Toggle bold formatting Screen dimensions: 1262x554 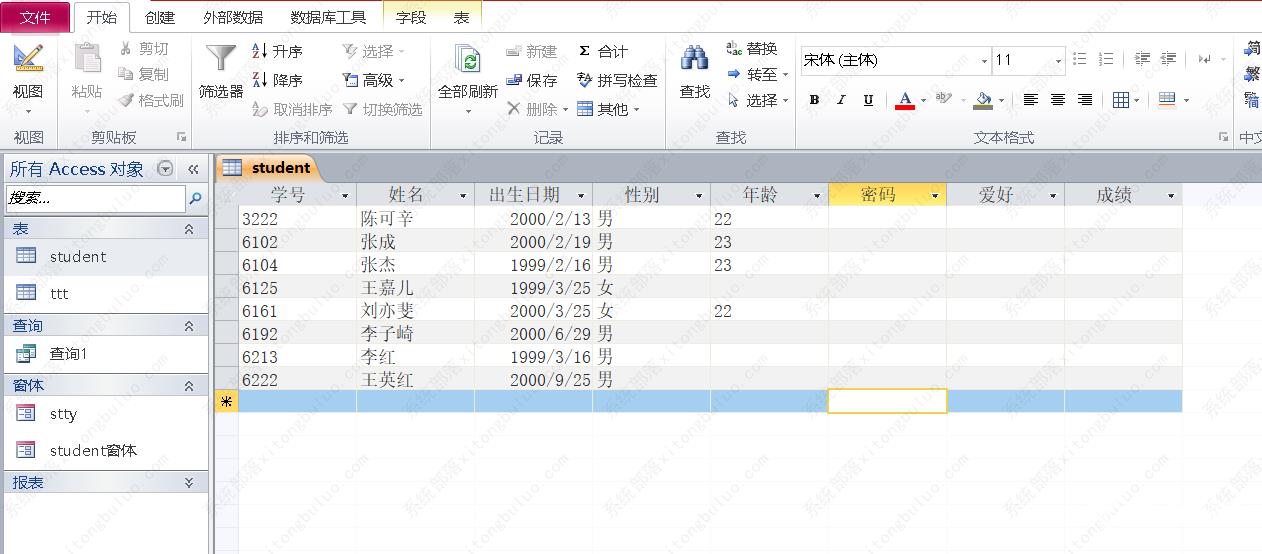tap(814, 100)
